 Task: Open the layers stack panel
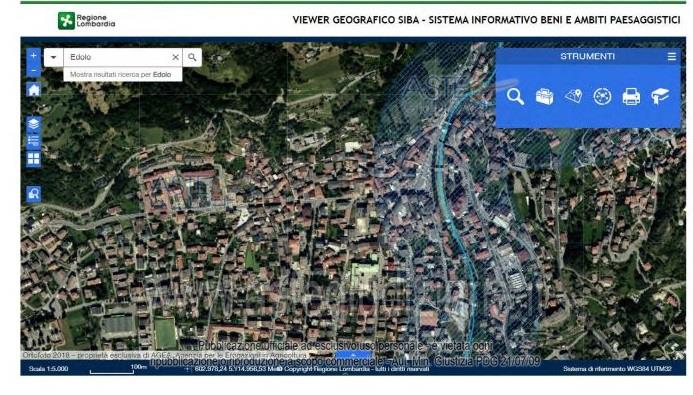(x=34, y=124)
